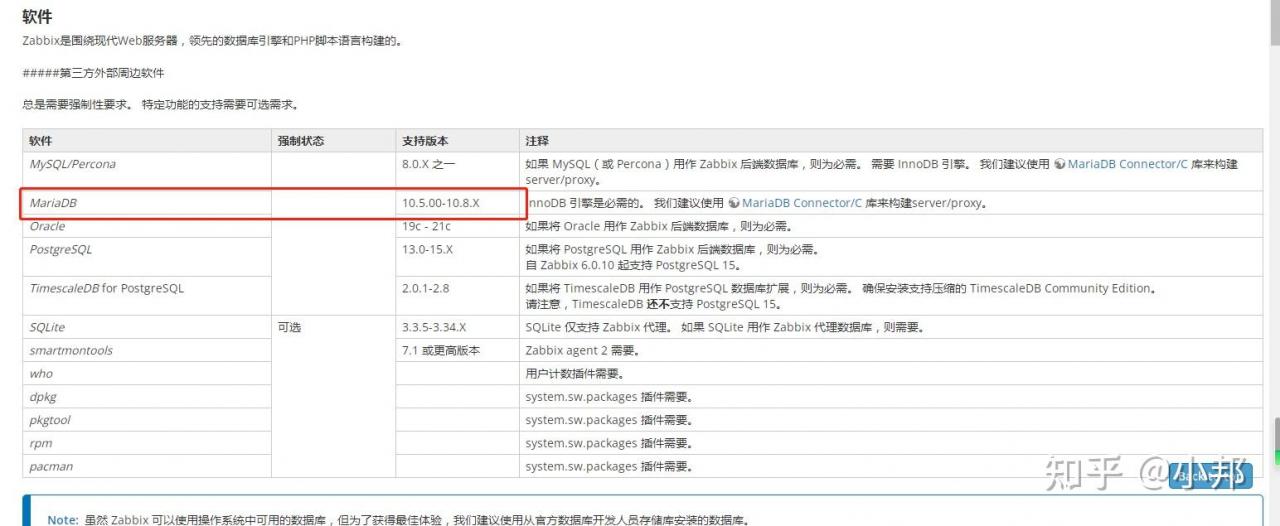Click the 7.1 或更高版本 version cell
This screenshot has height=526, width=1280.
point(457,350)
